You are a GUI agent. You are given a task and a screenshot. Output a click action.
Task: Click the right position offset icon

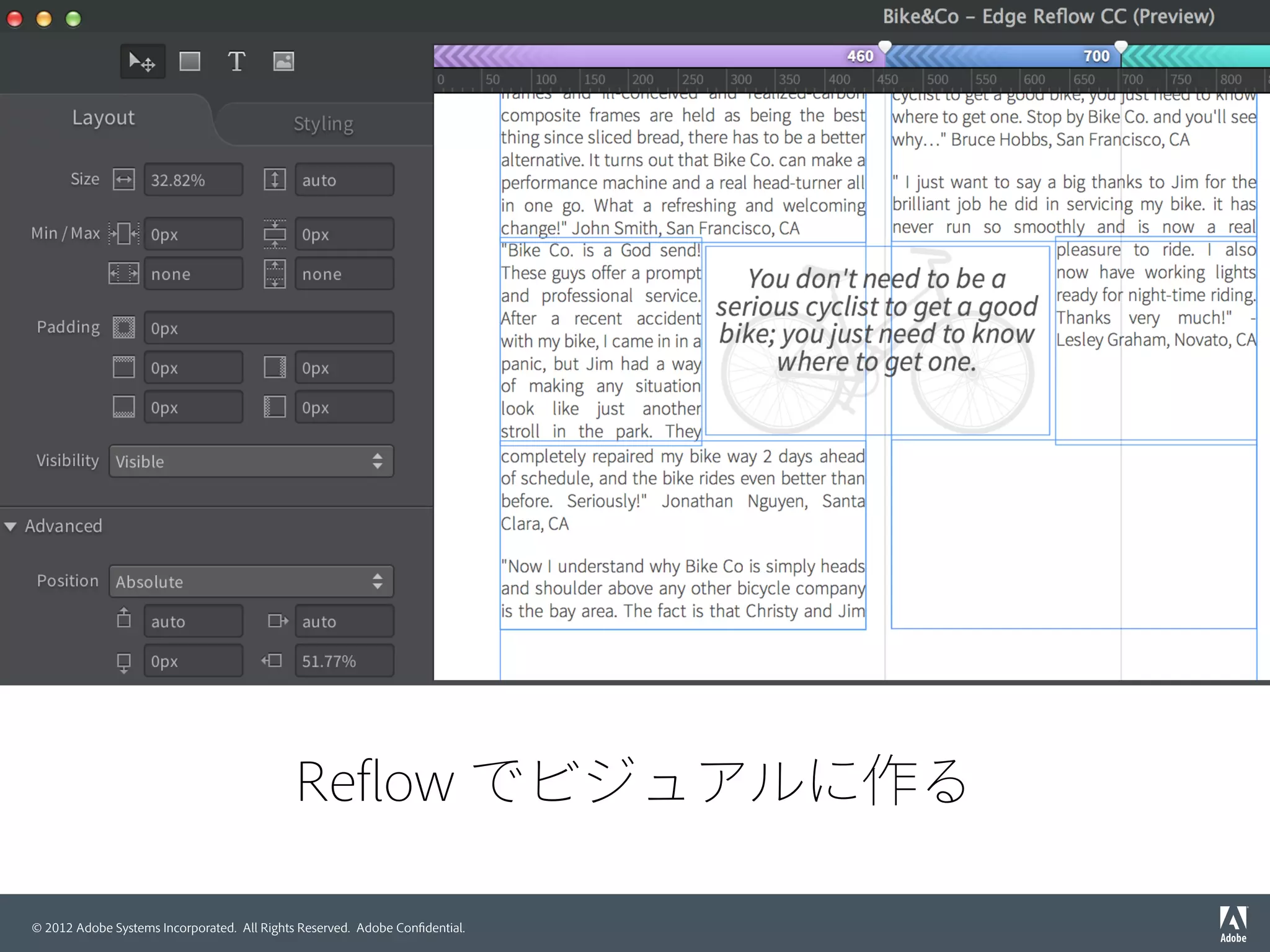(278, 620)
